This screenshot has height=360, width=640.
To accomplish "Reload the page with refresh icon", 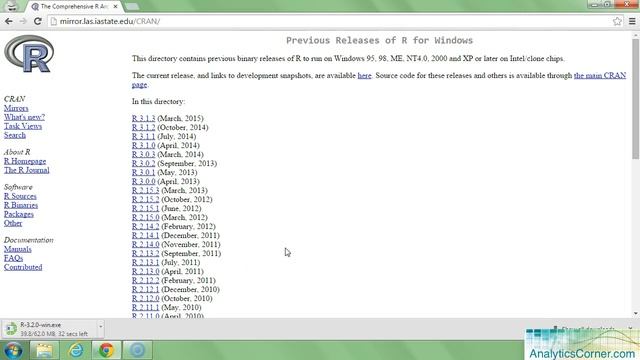I will (x=38, y=21).
